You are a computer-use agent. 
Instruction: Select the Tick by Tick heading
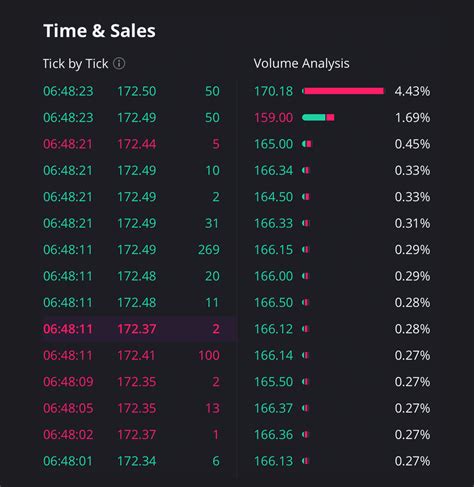[x=75, y=64]
